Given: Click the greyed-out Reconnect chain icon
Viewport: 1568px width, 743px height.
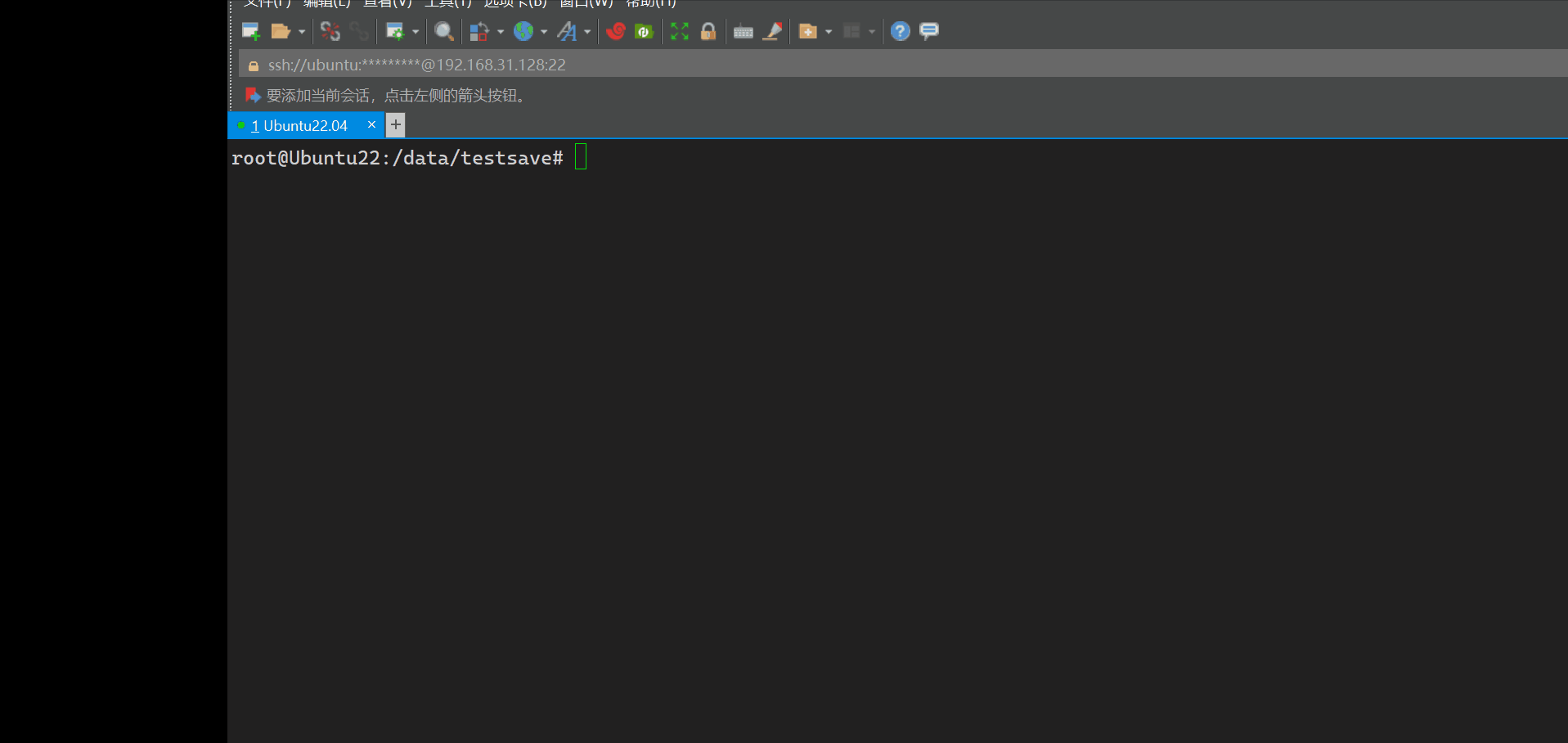Looking at the screenshot, I should pos(359,32).
